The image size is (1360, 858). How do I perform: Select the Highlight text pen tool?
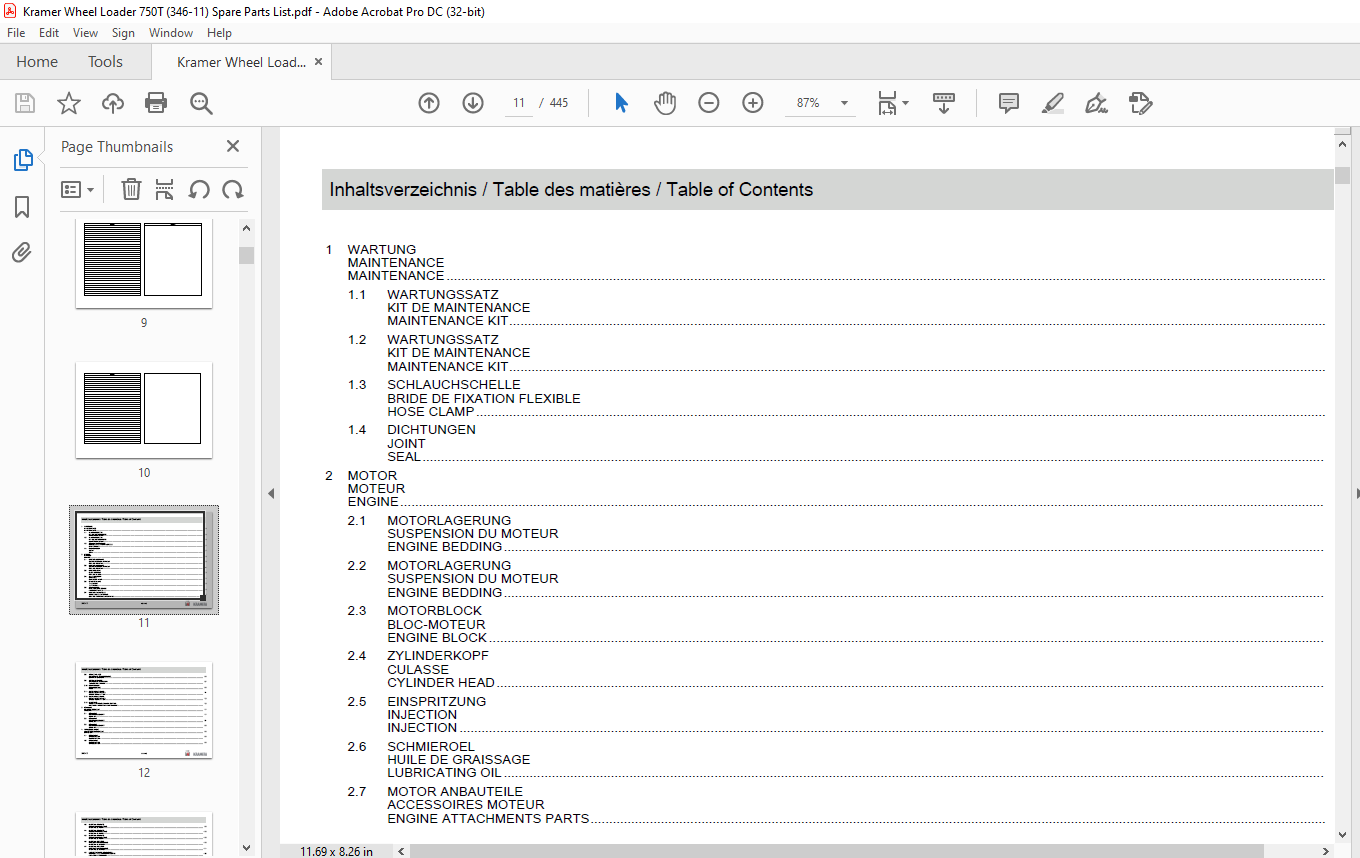(x=1052, y=103)
